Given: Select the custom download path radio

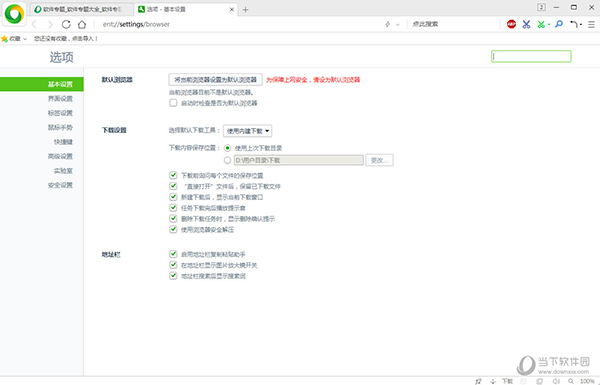Looking at the screenshot, I should [x=228, y=160].
